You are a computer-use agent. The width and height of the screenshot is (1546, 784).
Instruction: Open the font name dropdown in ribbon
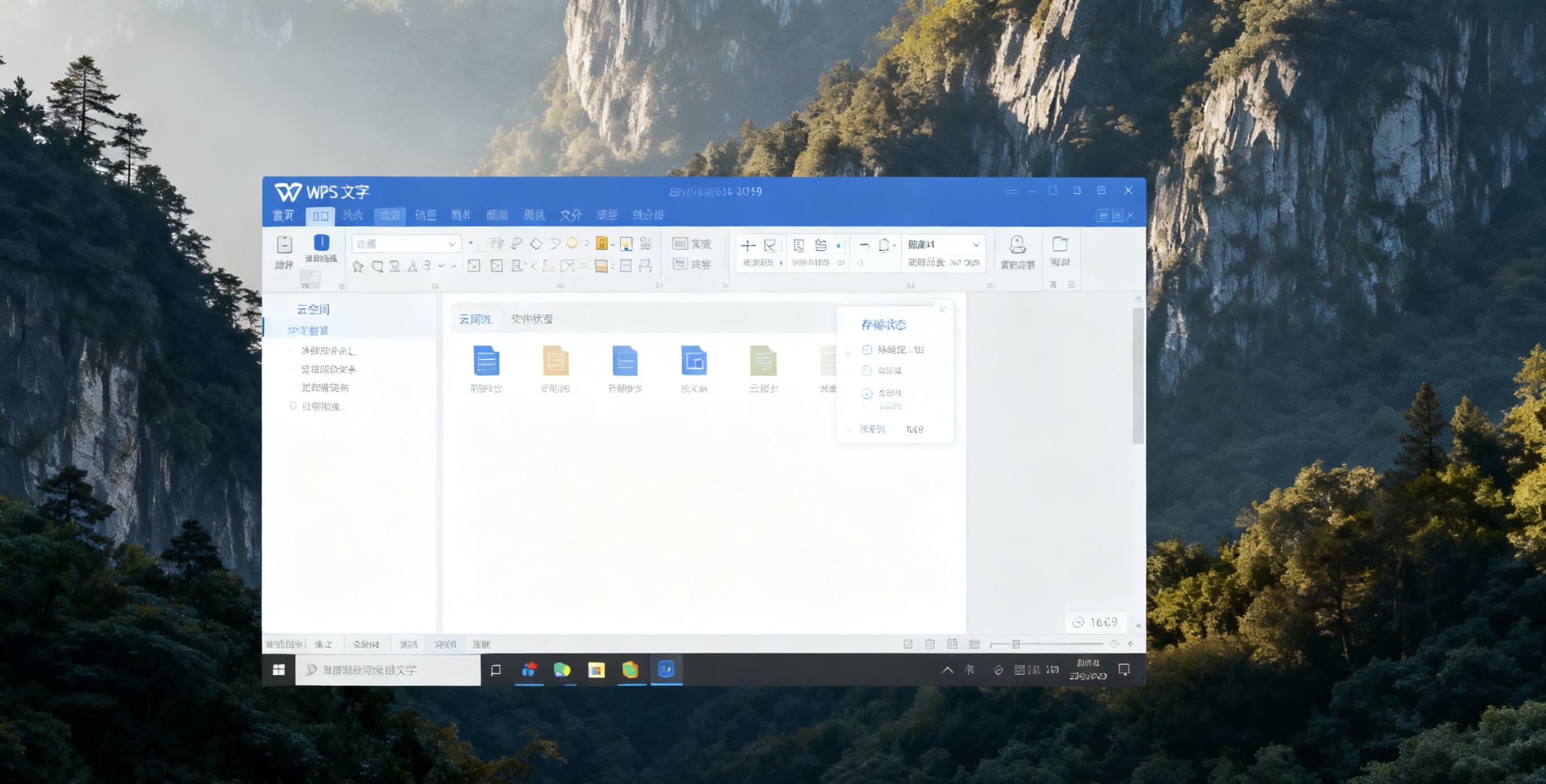coord(452,244)
